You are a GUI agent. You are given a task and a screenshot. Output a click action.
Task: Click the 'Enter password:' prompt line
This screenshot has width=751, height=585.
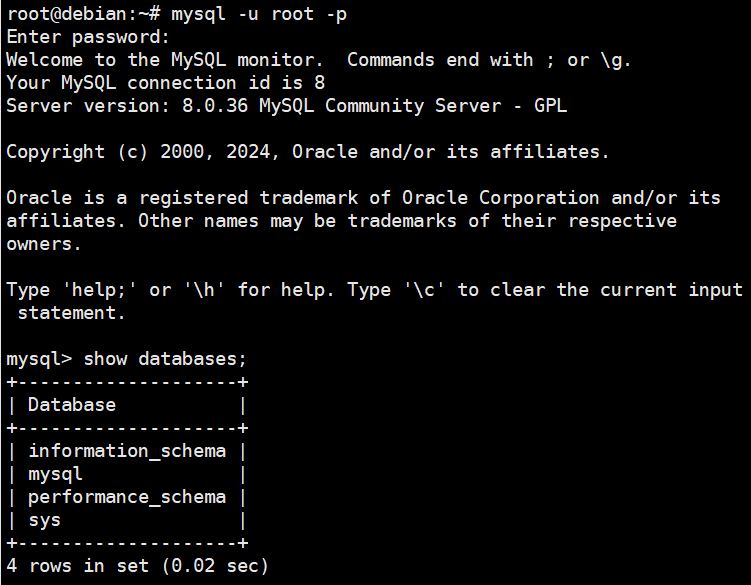click(x=88, y=37)
